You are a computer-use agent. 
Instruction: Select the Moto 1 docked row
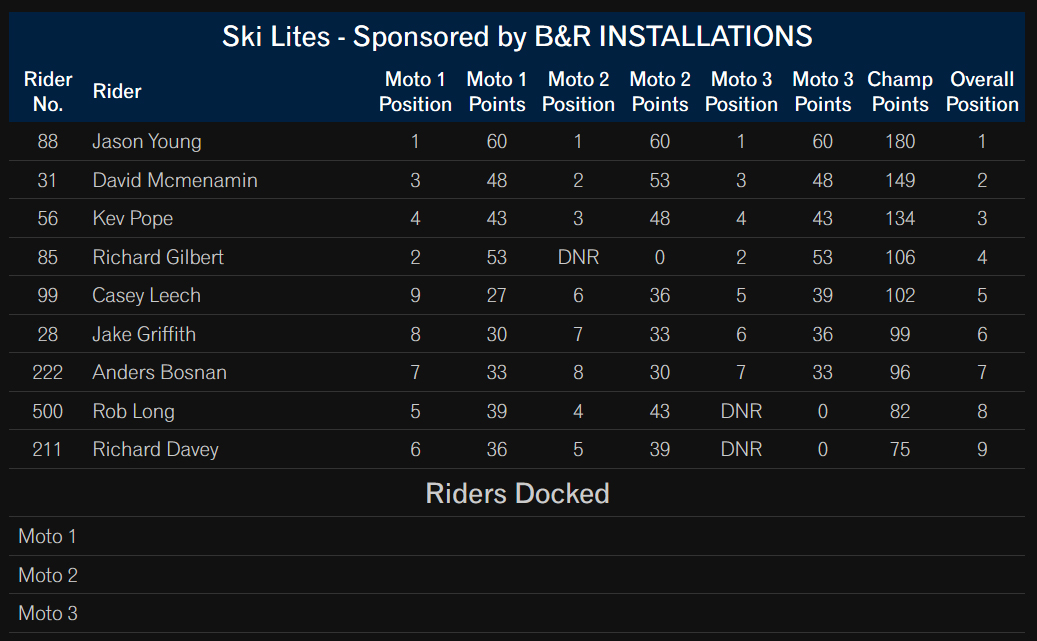[517, 536]
